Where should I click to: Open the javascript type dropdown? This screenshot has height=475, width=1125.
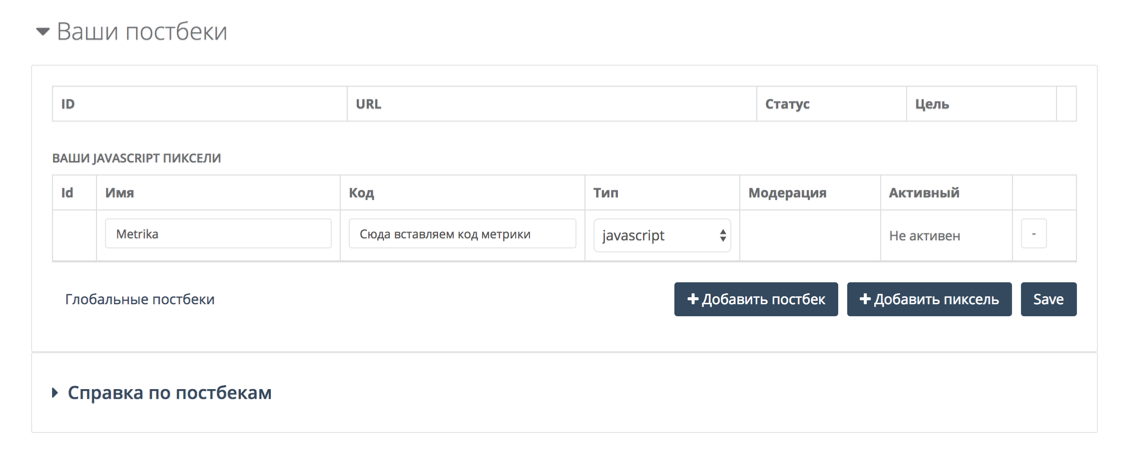pos(662,235)
